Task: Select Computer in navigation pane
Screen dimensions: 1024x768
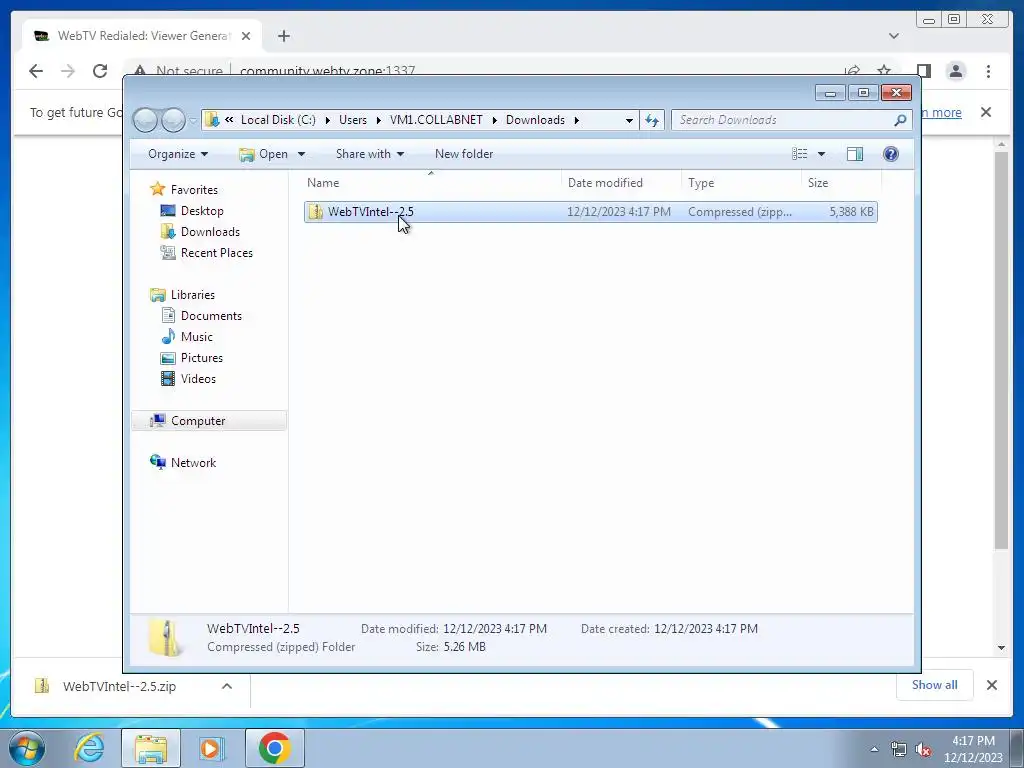Action: point(209,421)
